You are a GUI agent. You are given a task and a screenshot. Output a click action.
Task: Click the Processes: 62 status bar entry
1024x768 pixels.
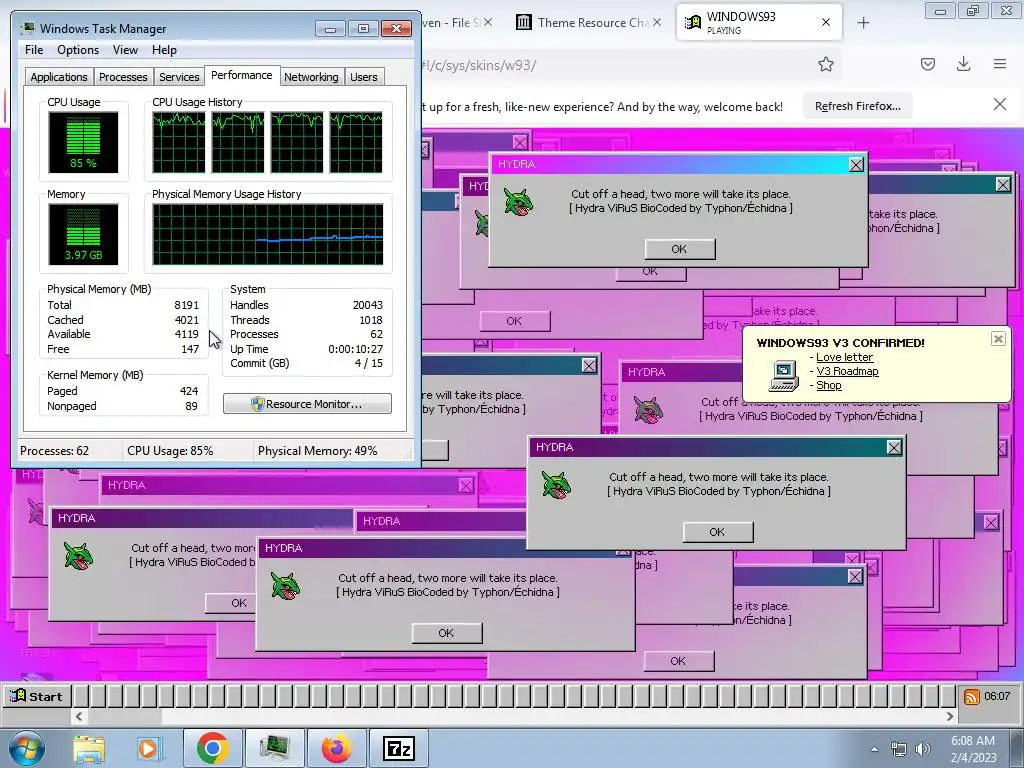click(54, 451)
